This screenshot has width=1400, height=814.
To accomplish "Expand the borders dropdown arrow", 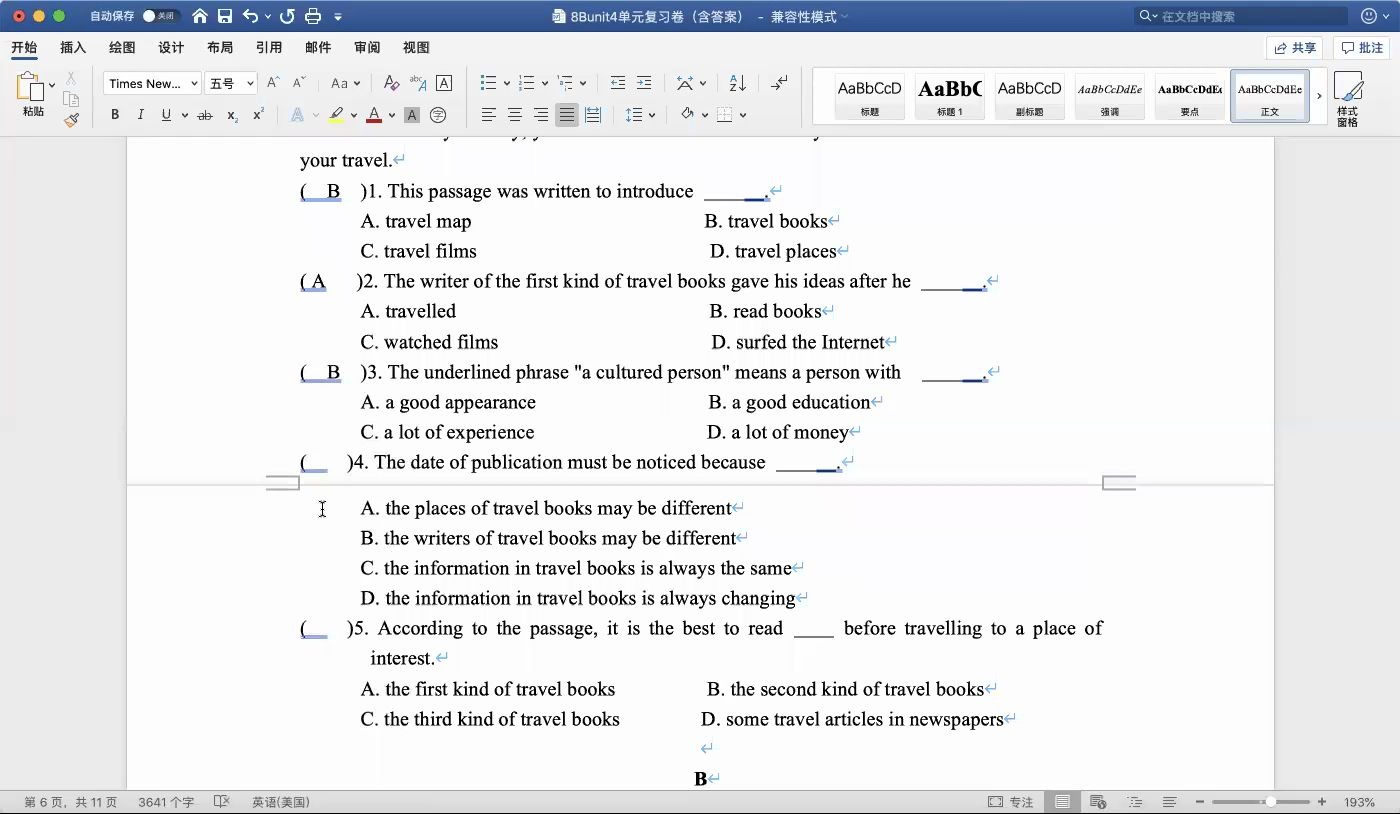I will [744, 115].
